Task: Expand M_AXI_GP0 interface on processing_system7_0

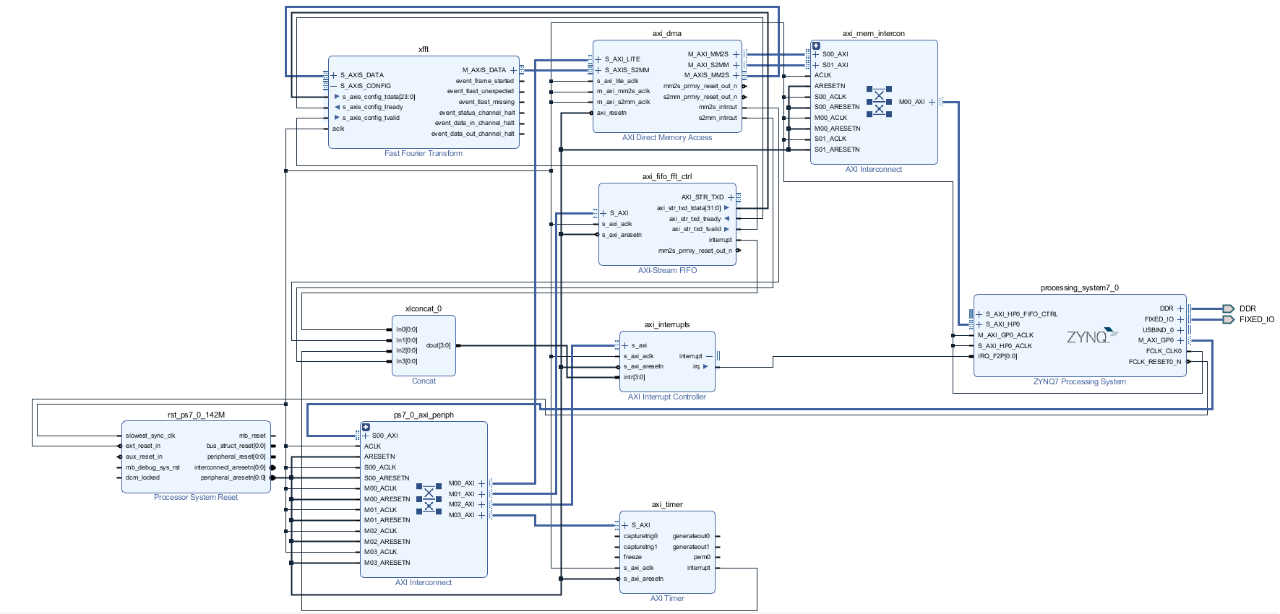Action: [x=1180, y=341]
